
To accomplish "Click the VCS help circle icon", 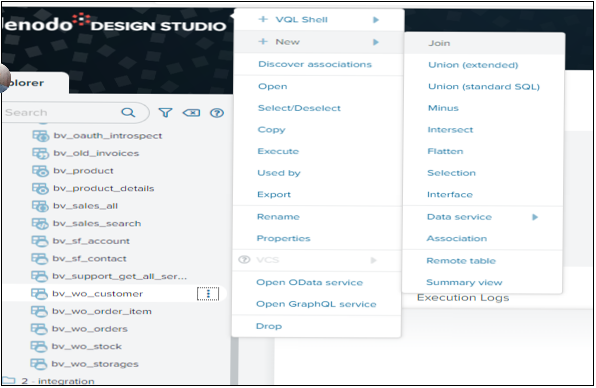I will click(x=244, y=260).
